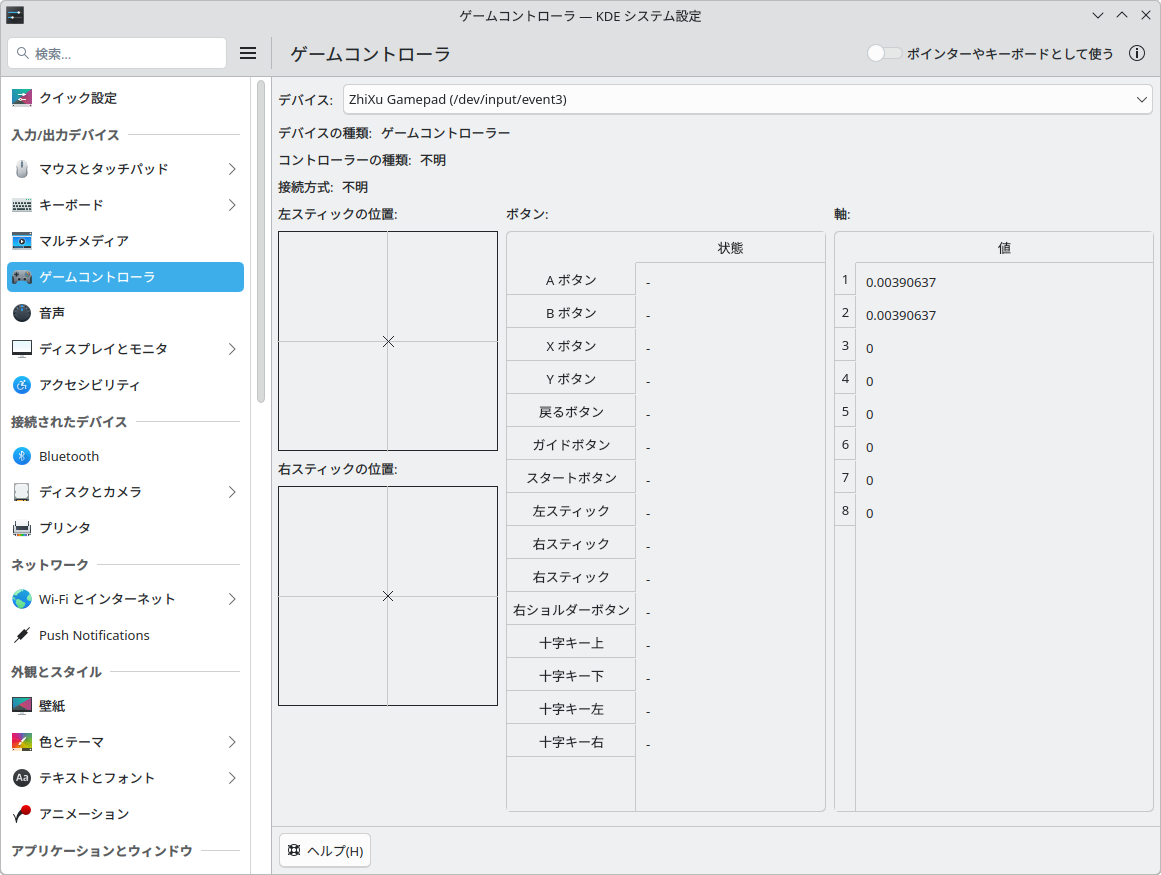Click the スタートボタン row header
This screenshot has width=1161, height=875.
click(571, 477)
